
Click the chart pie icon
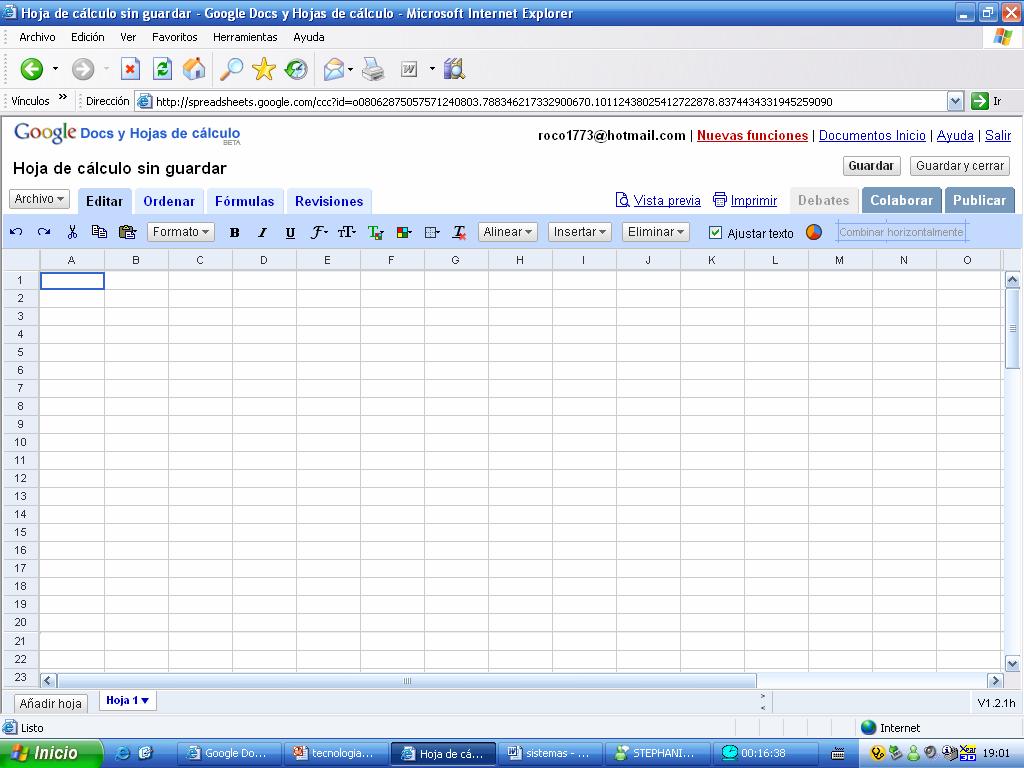(814, 232)
